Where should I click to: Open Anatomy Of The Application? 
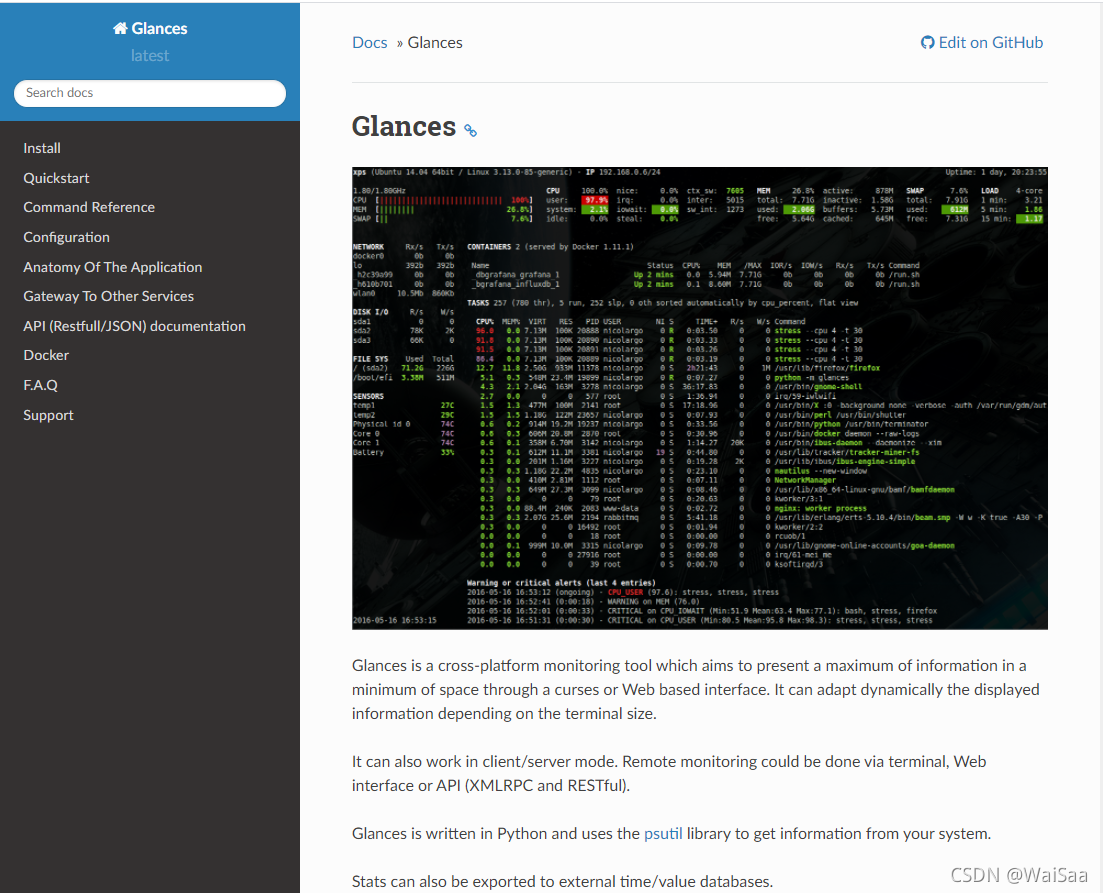[x=113, y=267]
